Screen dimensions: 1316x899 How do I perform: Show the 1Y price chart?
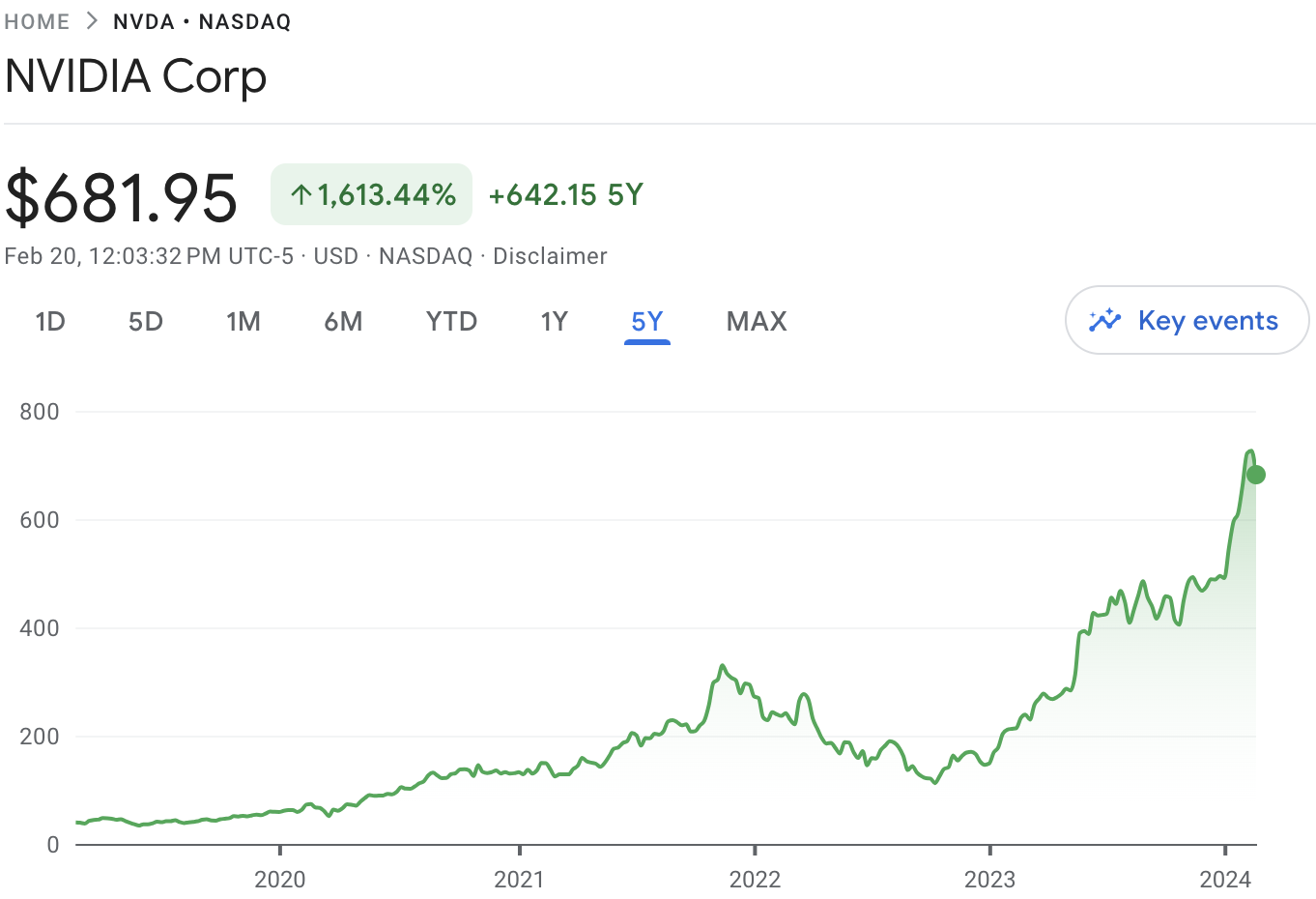click(x=554, y=322)
